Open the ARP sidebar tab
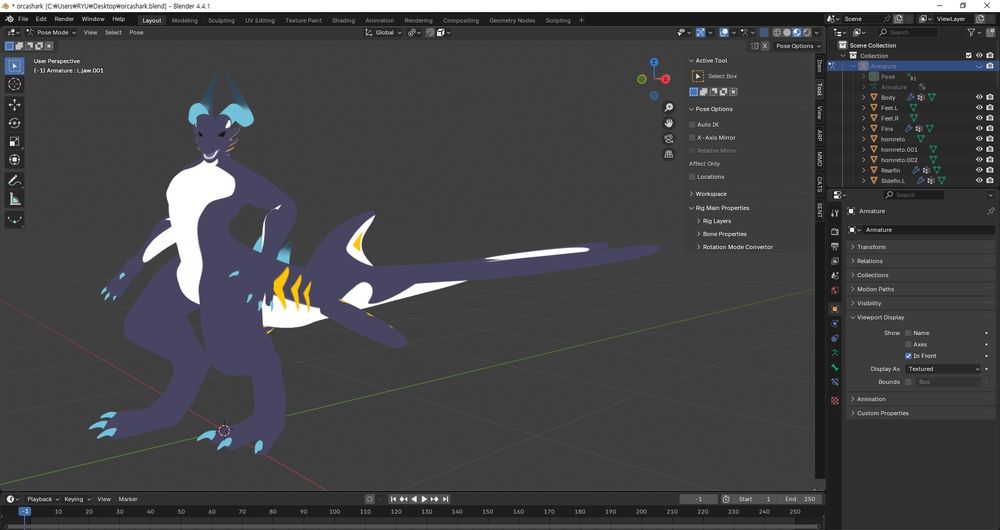The image size is (1000, 530). coord(820,136)
